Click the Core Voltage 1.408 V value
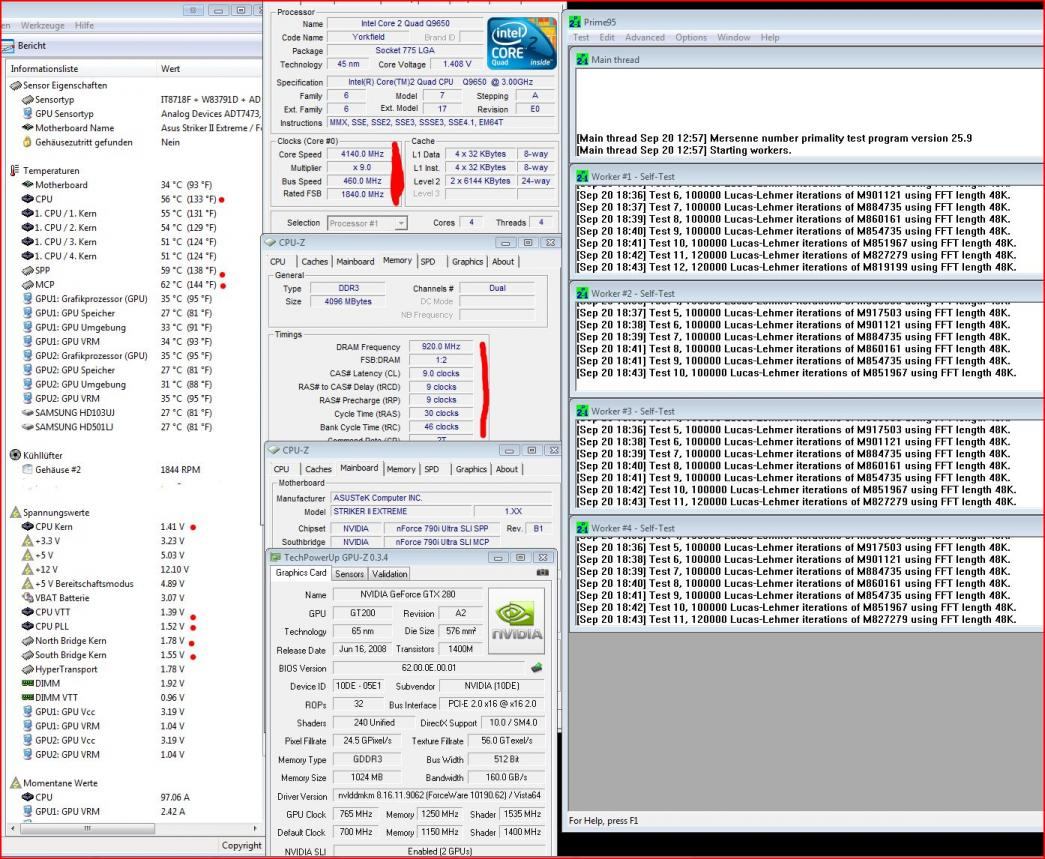 coord(457,64)
